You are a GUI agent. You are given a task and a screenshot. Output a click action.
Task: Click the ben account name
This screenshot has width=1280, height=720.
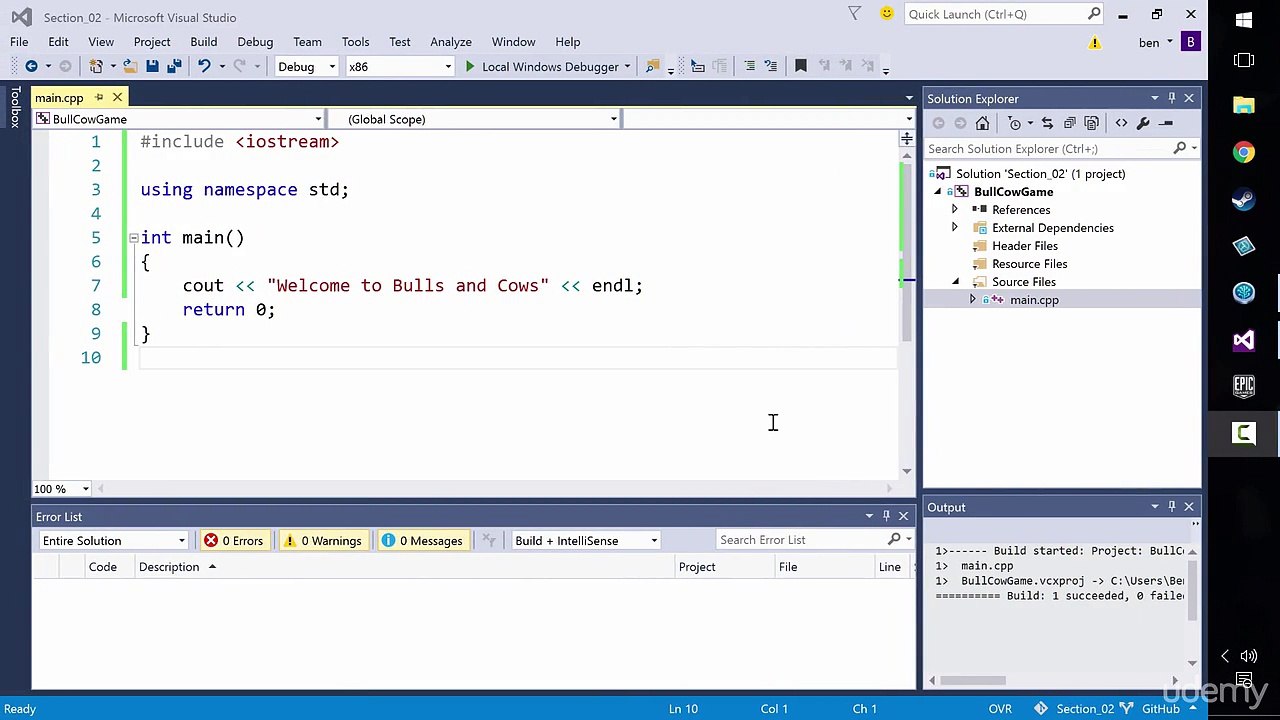tap(1150, 42)
